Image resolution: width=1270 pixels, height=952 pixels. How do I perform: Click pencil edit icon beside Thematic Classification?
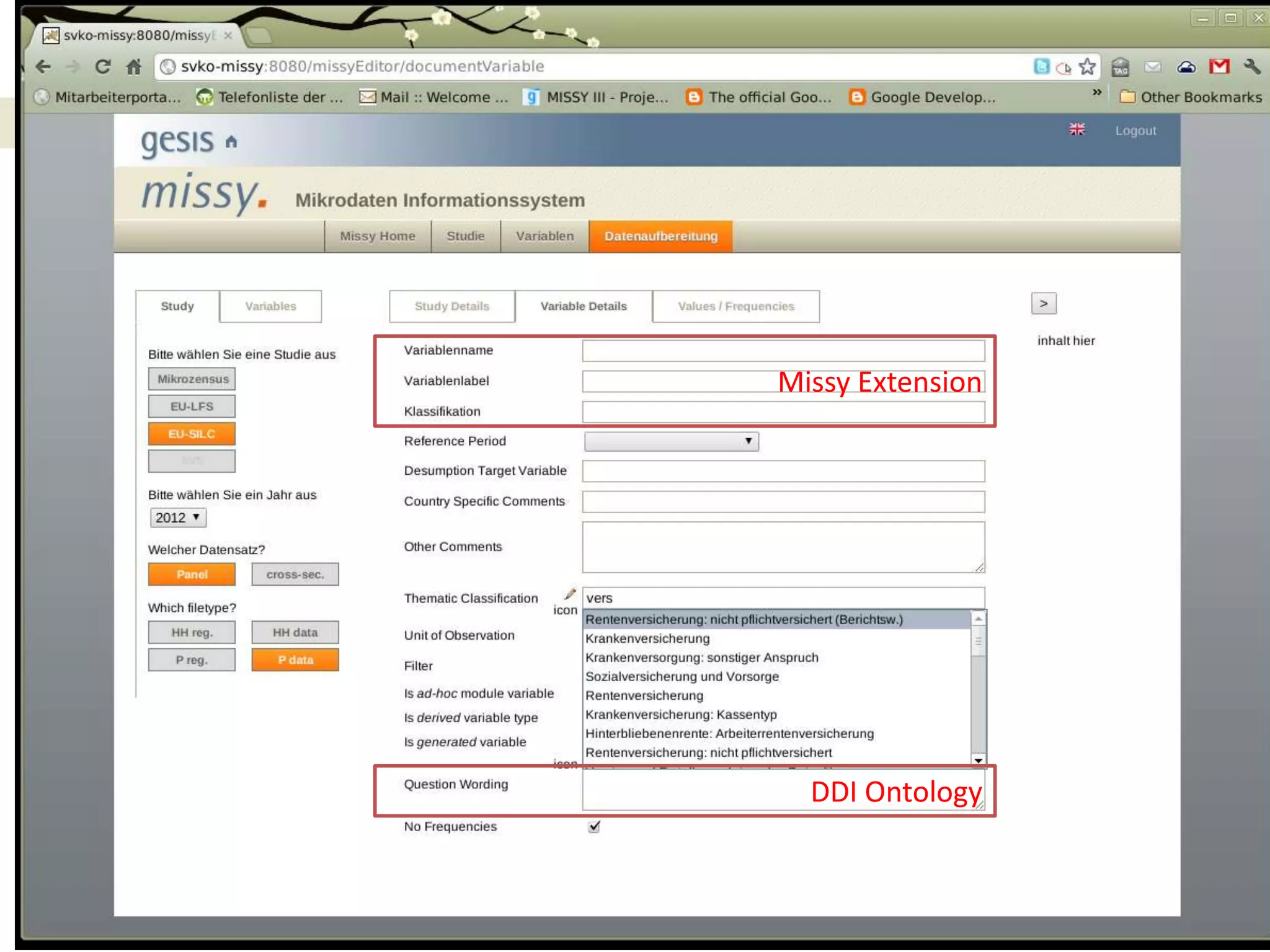coord(570,594)
